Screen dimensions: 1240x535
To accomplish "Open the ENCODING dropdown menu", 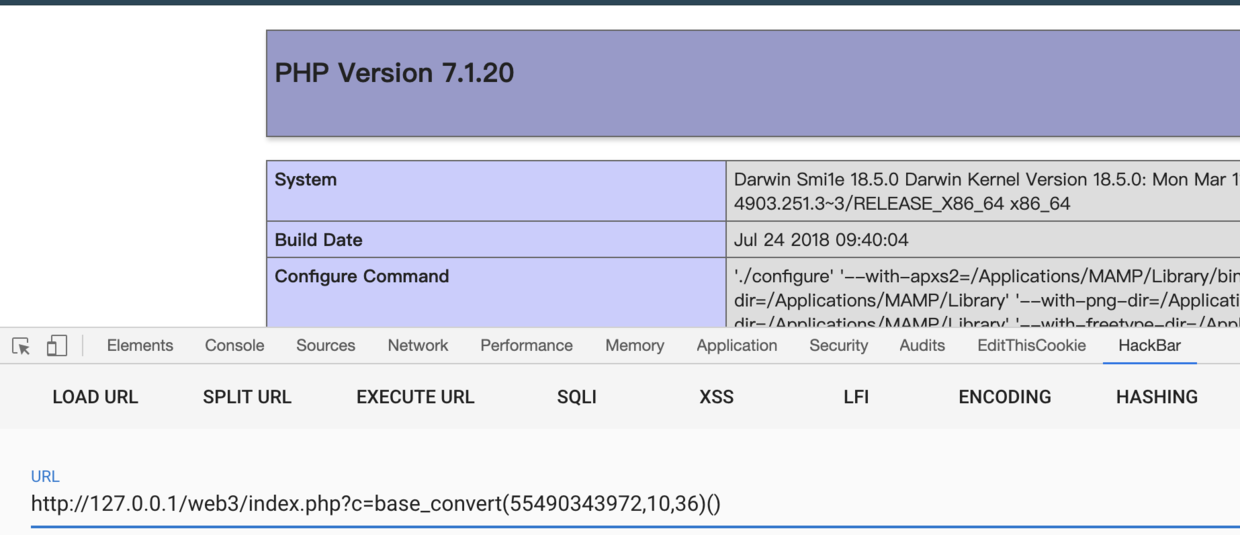I will point(1004,397).
